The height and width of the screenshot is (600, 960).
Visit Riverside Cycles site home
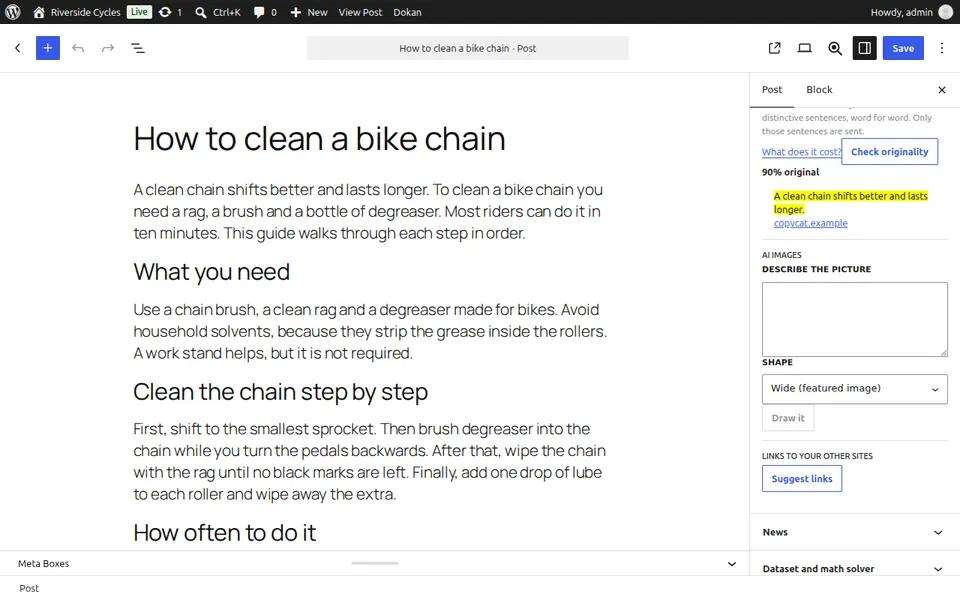coord(77,12)
